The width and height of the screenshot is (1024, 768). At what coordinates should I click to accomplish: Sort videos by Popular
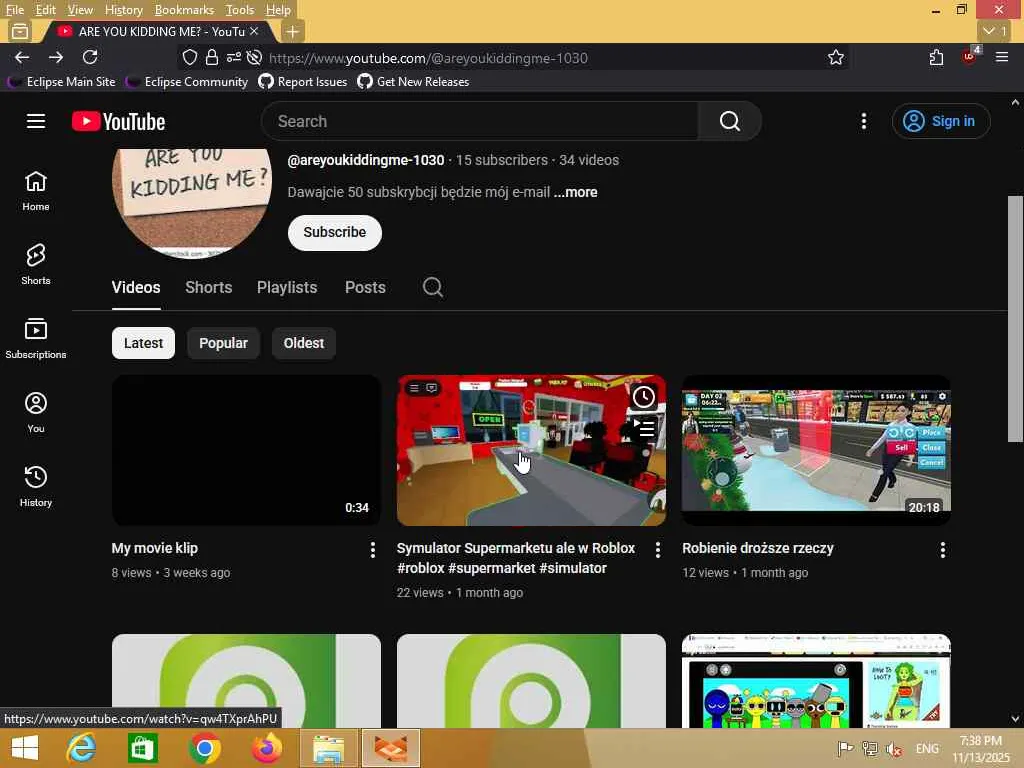(223, 343)
